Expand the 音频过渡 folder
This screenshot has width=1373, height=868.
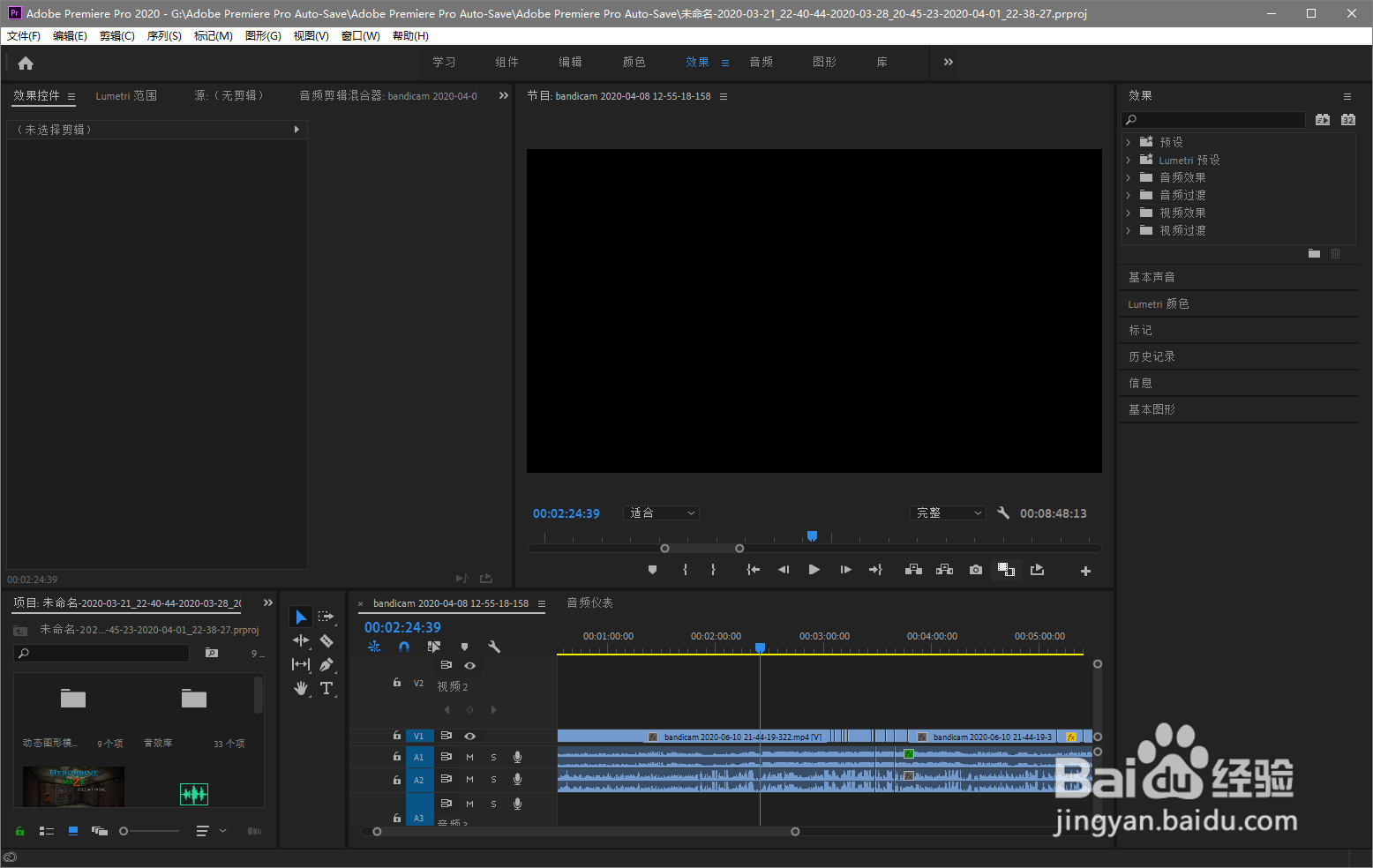click(x=1128, y=195)
